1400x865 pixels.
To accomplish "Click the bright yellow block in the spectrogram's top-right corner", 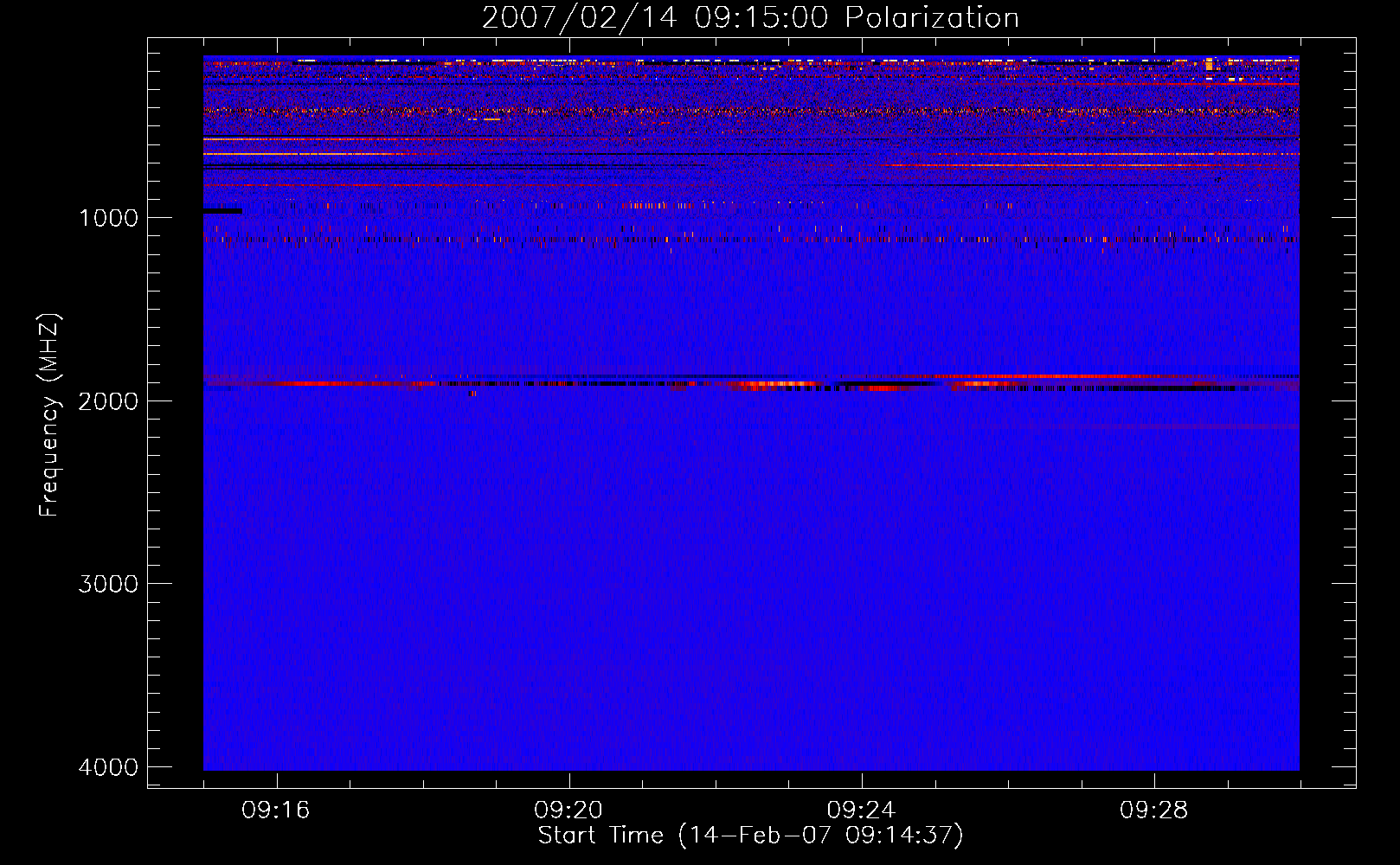I will [1209, 64].
